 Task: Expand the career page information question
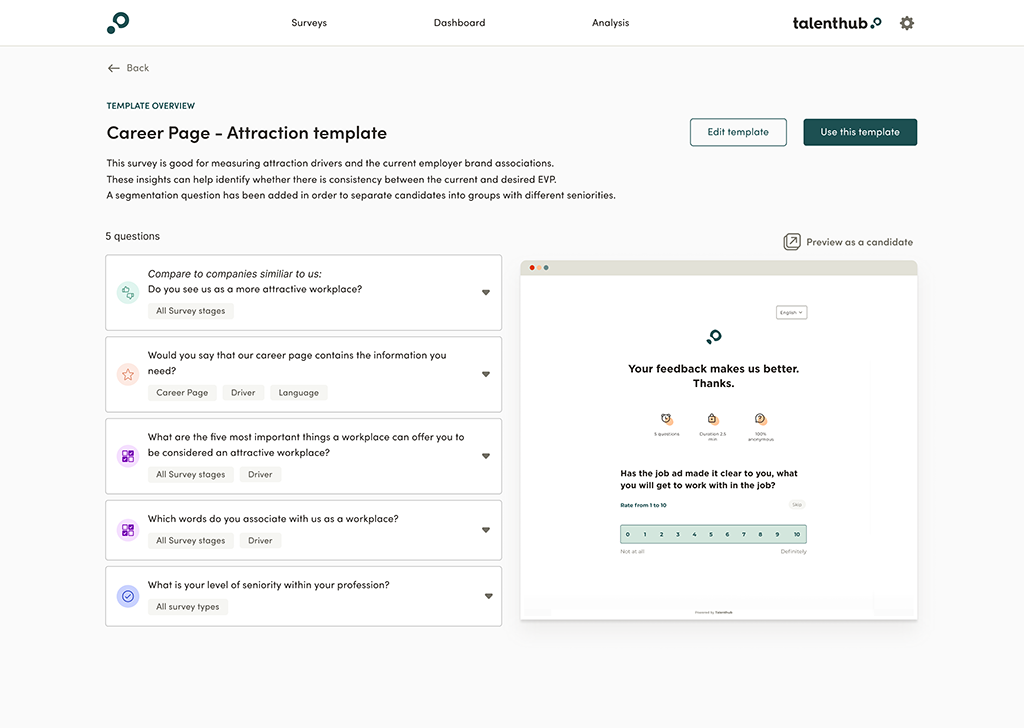click(x=486, y=375)
